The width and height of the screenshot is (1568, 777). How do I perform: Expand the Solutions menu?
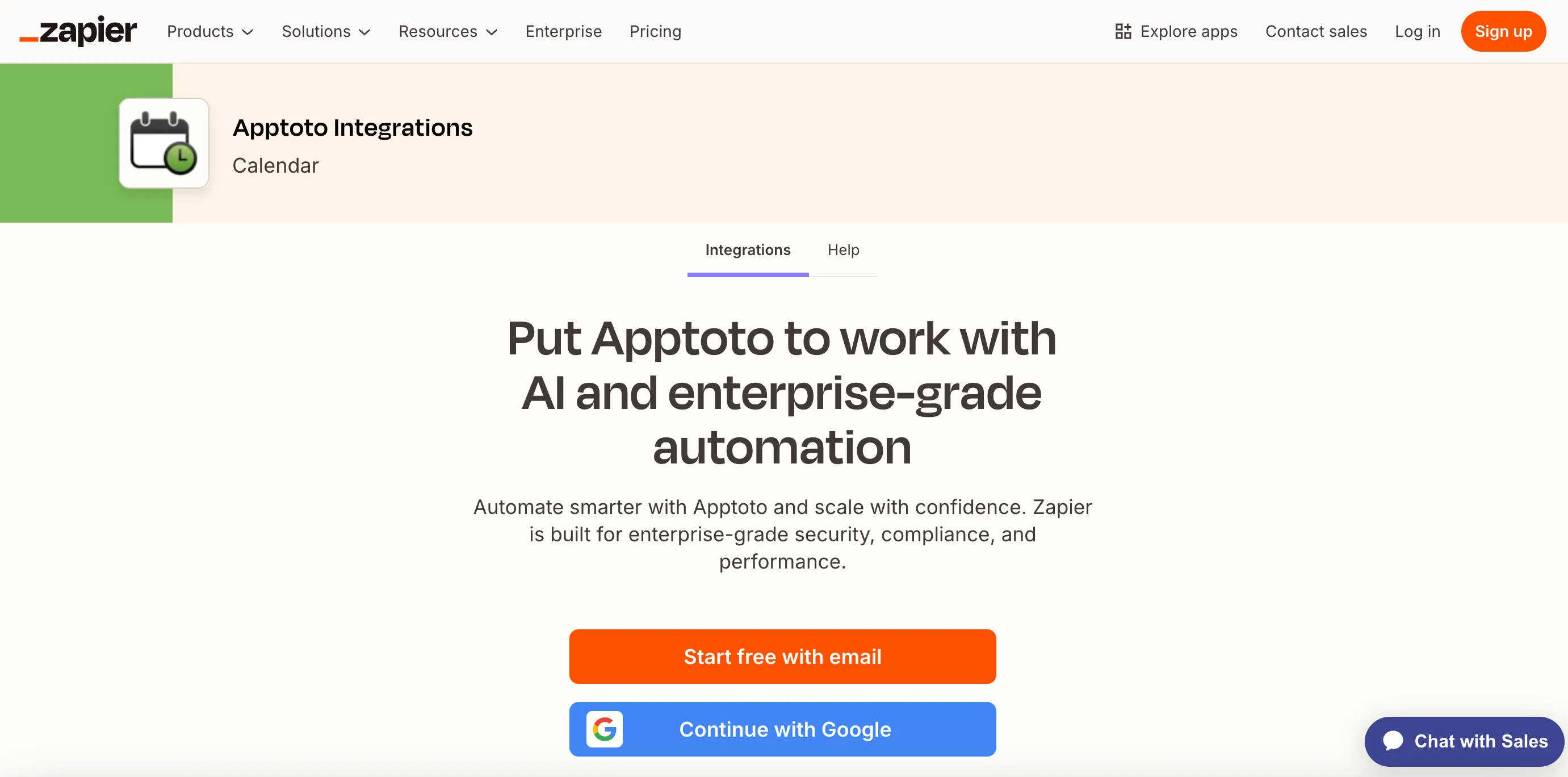click(x=317, y=31)
